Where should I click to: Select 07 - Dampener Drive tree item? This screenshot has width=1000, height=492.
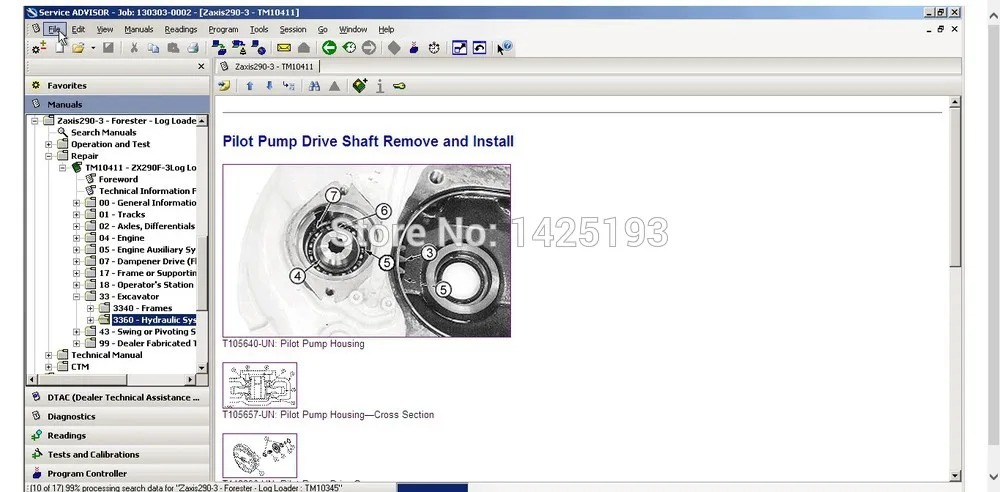147,262
